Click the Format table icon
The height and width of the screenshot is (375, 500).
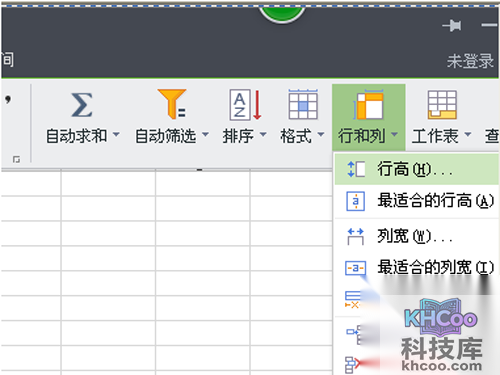tap(303, 104)
